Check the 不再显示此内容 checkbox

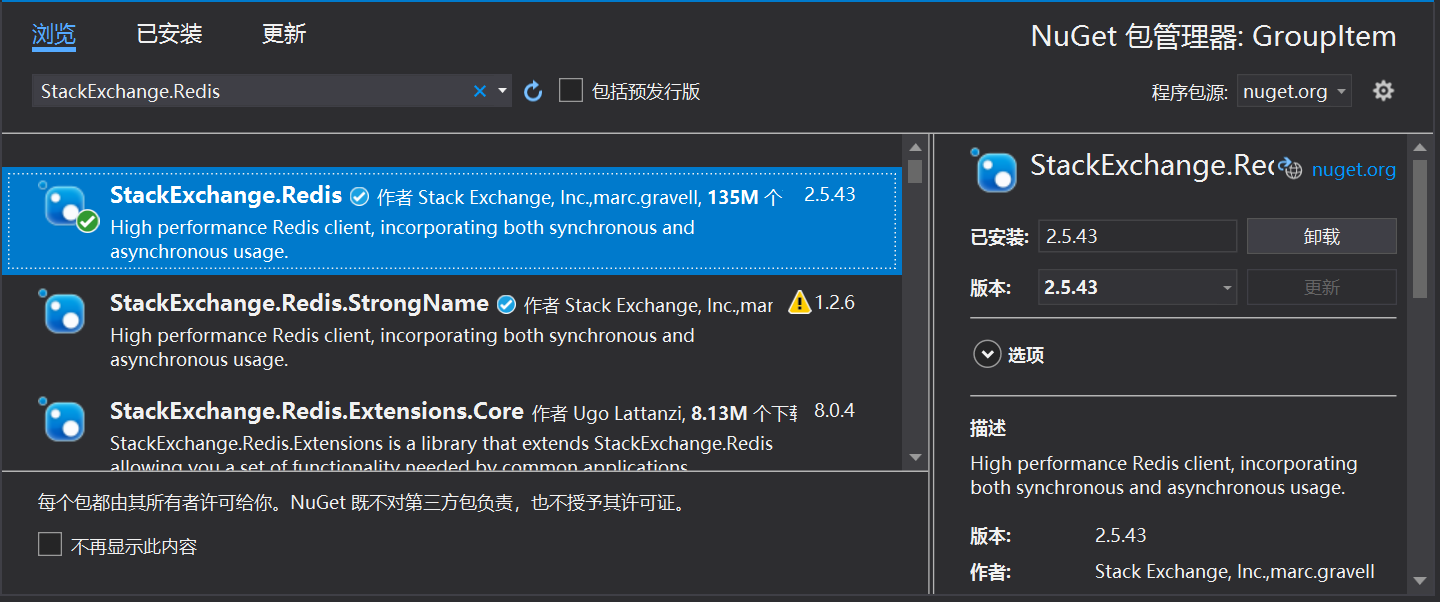50,545
